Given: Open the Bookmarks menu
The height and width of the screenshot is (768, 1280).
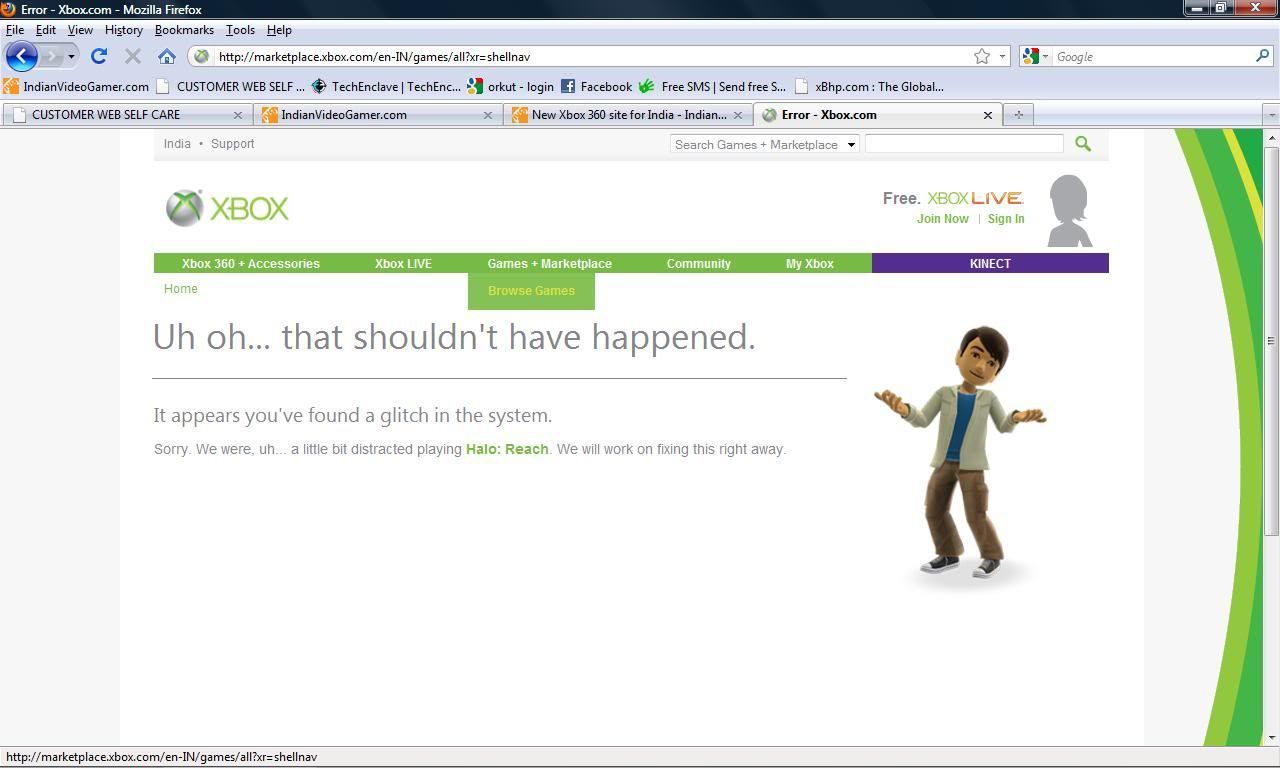Looking at the screenshot, I should [184, 30].
